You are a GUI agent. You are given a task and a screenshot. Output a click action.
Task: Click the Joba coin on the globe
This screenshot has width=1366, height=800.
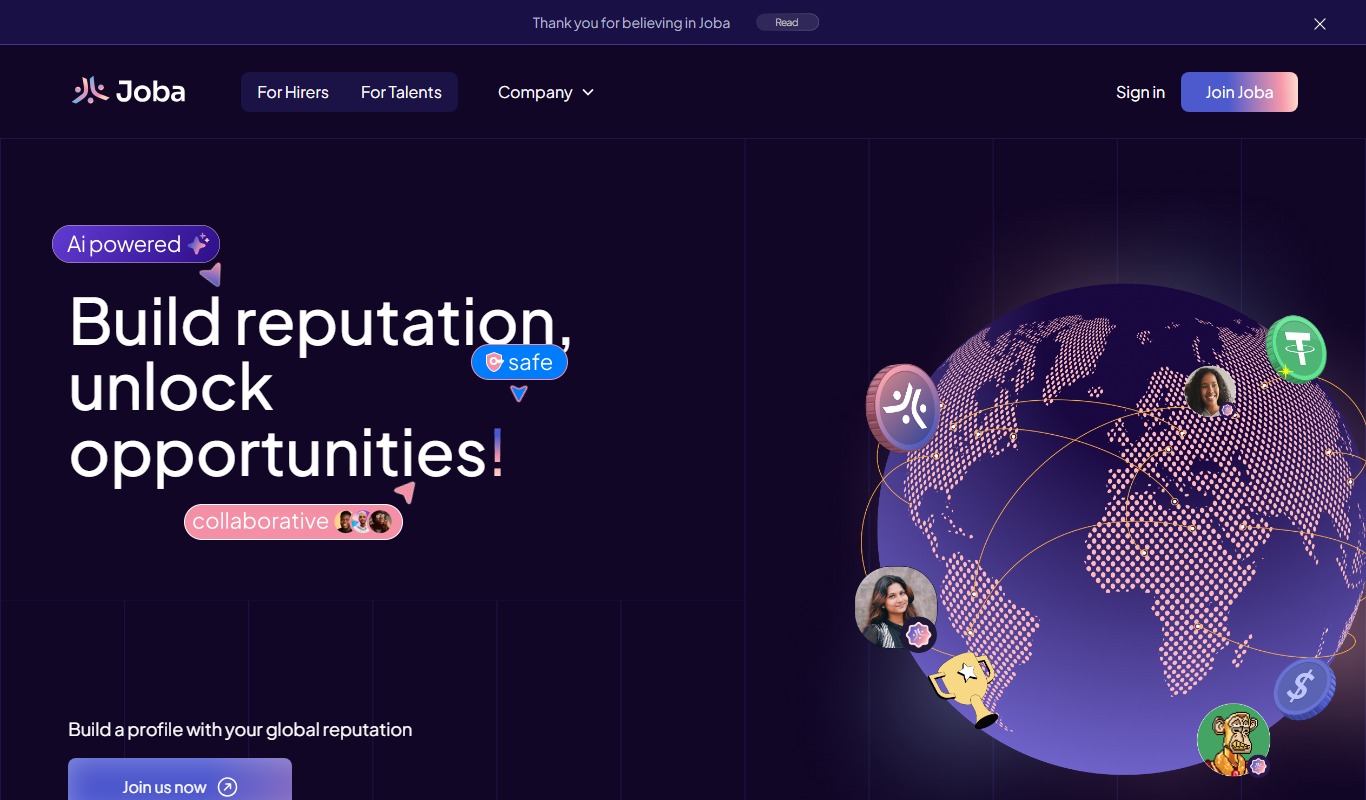coord(903,407)
